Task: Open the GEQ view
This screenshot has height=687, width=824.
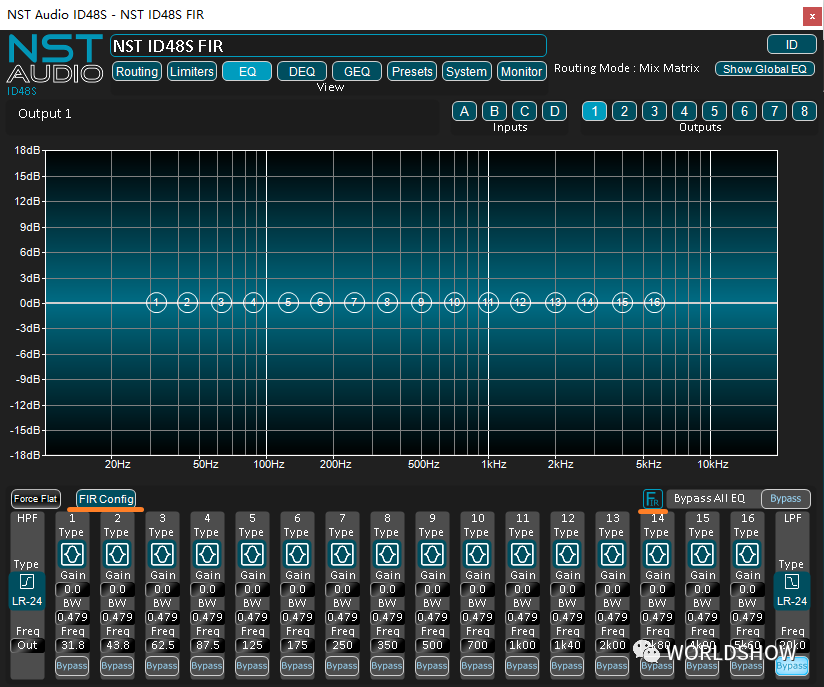Action: (357, 71)
